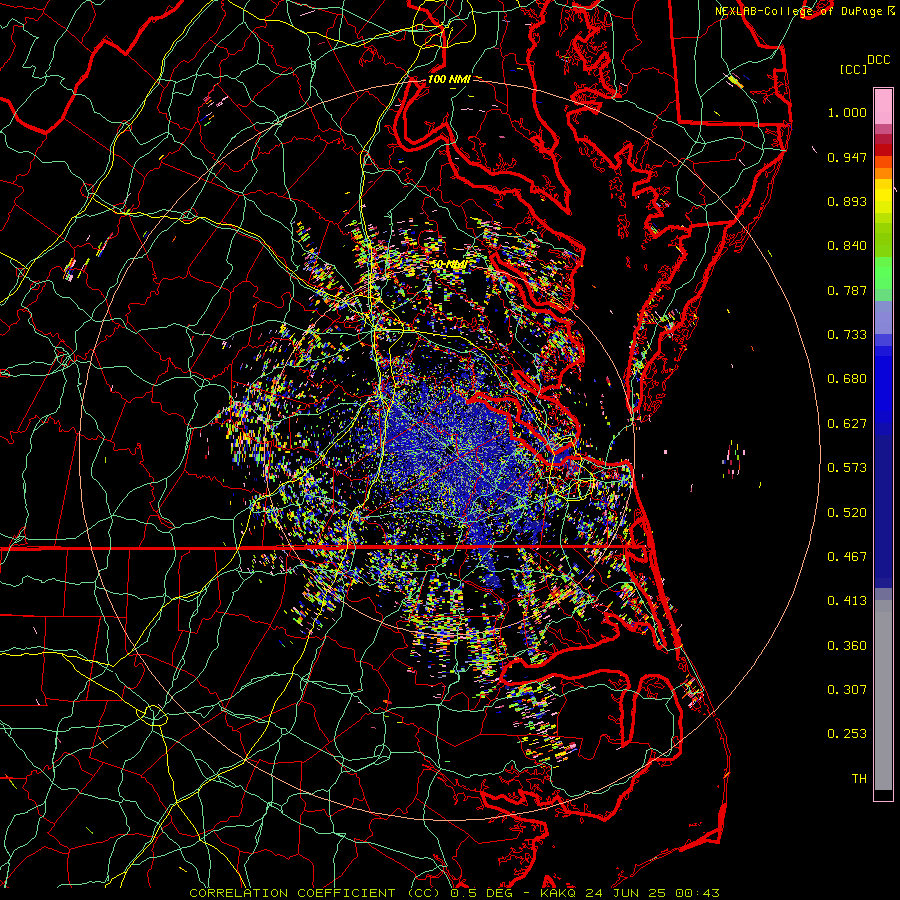This screenshot has width=900, height=900.
Task: Select the 0.360 color scale value
Action: coord(847,646)
